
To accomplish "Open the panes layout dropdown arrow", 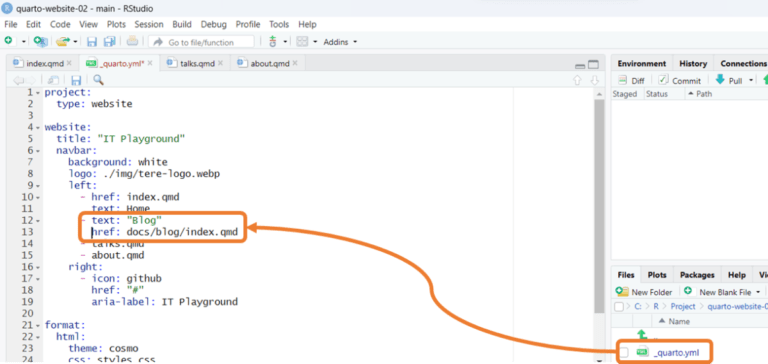I will pyautogui.click(x=315, y=42).
